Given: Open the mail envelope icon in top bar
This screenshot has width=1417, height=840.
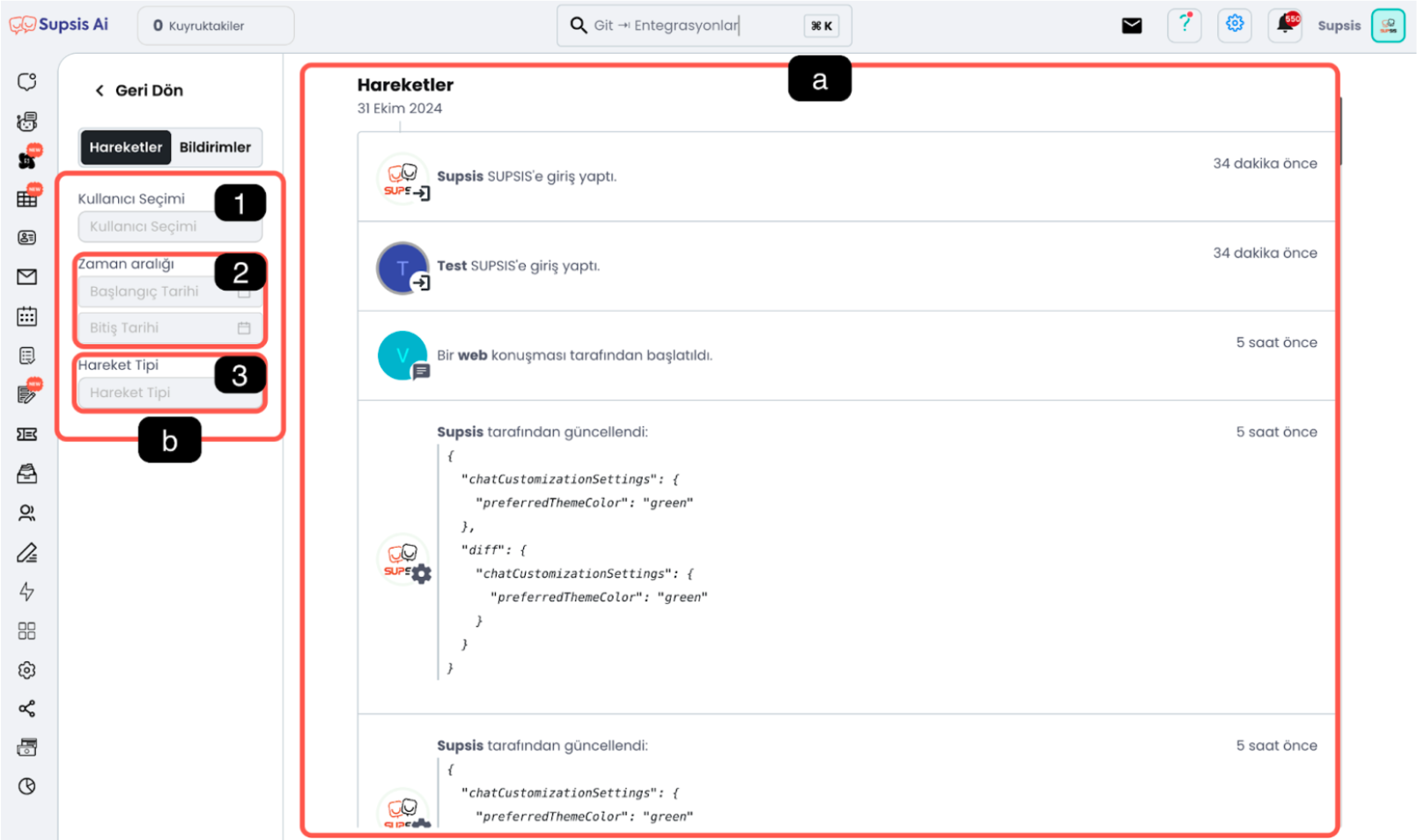Looking at the screenshot, I should click(x=1132, y=26).
